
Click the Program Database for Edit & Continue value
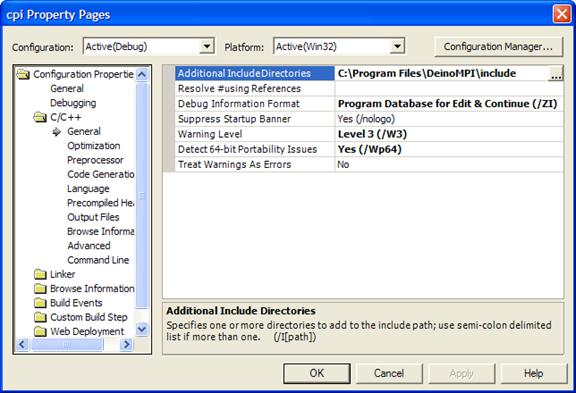pos(449,104)
